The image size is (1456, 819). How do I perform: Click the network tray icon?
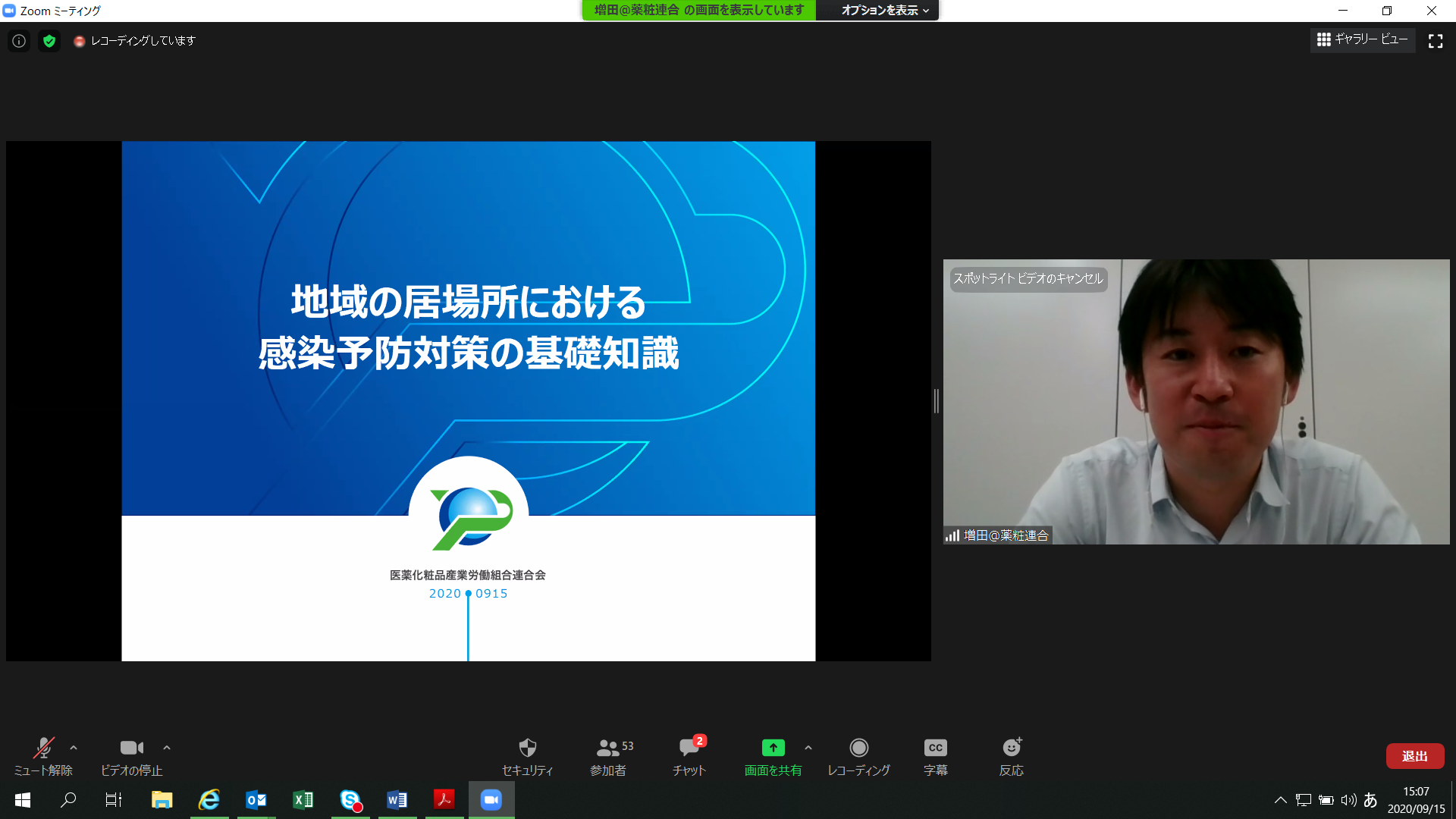pyautogui.click(x=1304, y=800)
